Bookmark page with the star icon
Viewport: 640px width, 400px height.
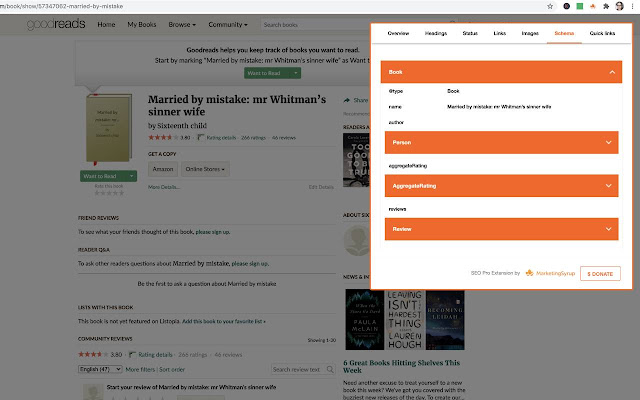pyautogui.click(x=550, y=6)
